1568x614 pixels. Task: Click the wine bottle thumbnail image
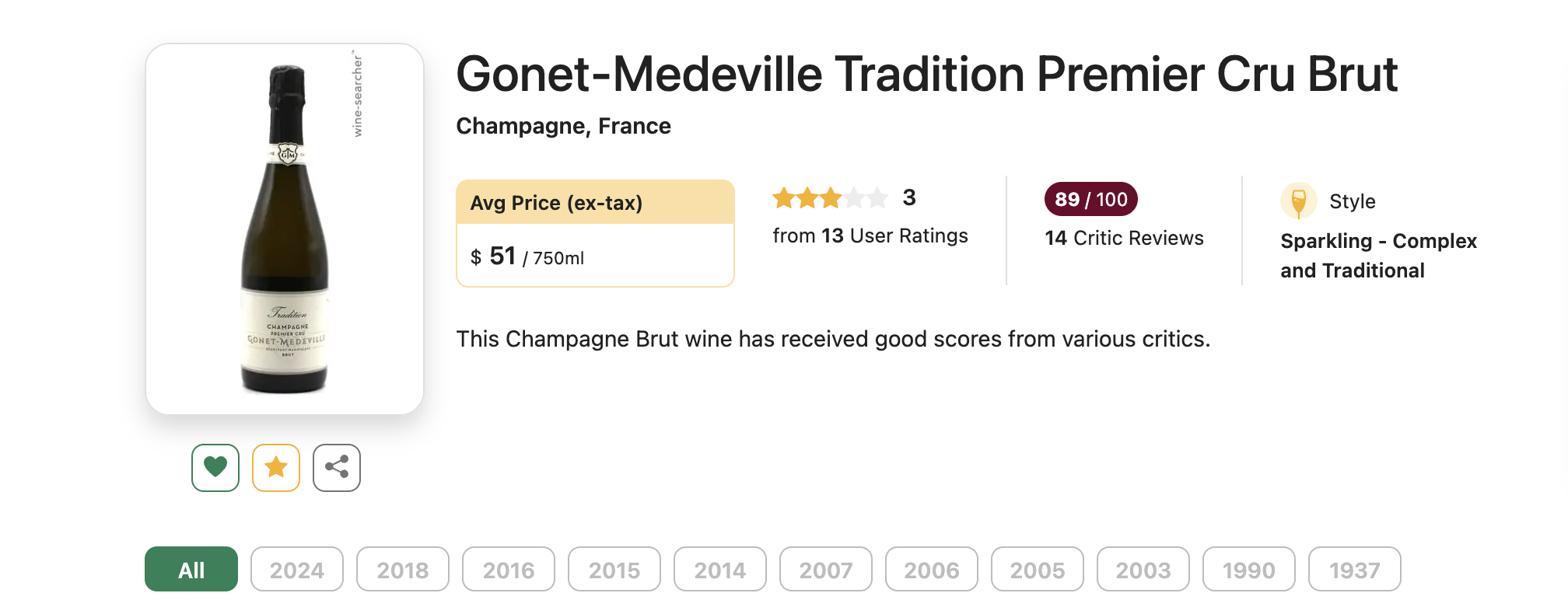click(x=285, y=229)
